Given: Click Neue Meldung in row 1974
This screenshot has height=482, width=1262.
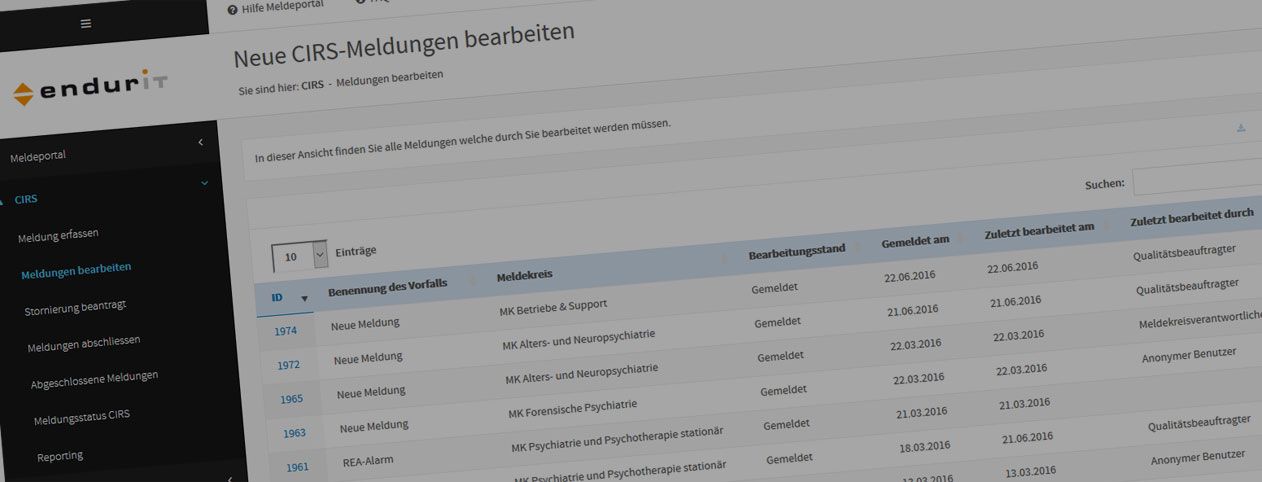Looking at the screenshot, I should point(365,324).
